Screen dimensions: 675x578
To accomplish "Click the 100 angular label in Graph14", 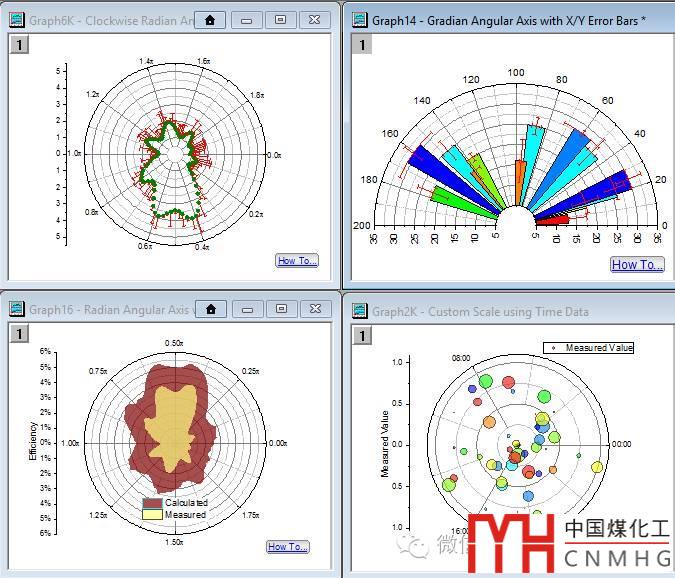I will [x=516, y=72].
